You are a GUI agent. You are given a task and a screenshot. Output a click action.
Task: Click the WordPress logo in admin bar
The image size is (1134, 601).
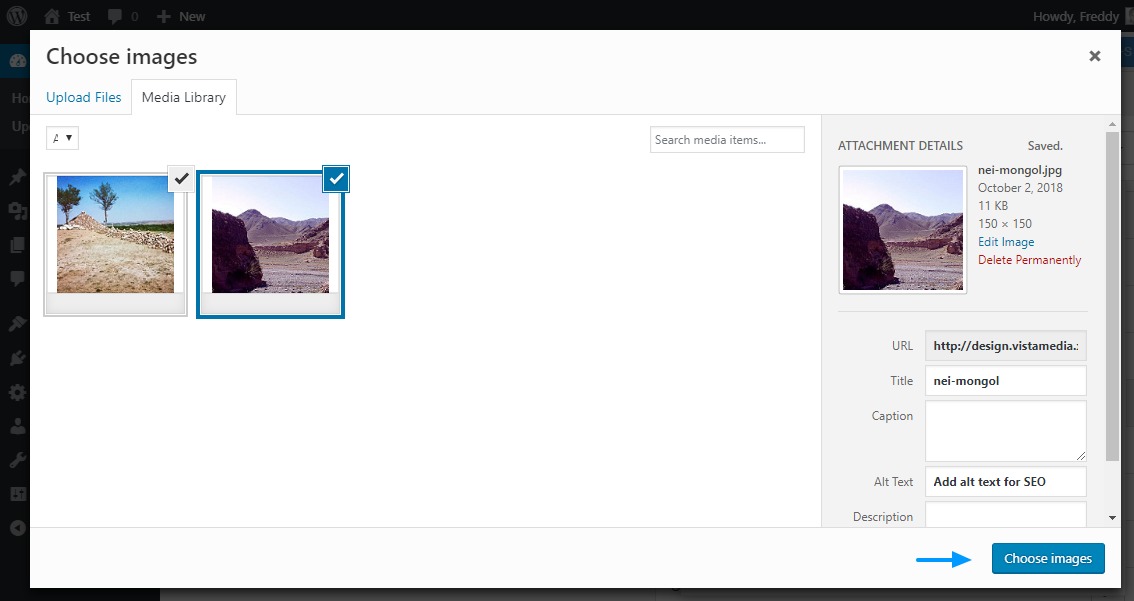[17, 16]
